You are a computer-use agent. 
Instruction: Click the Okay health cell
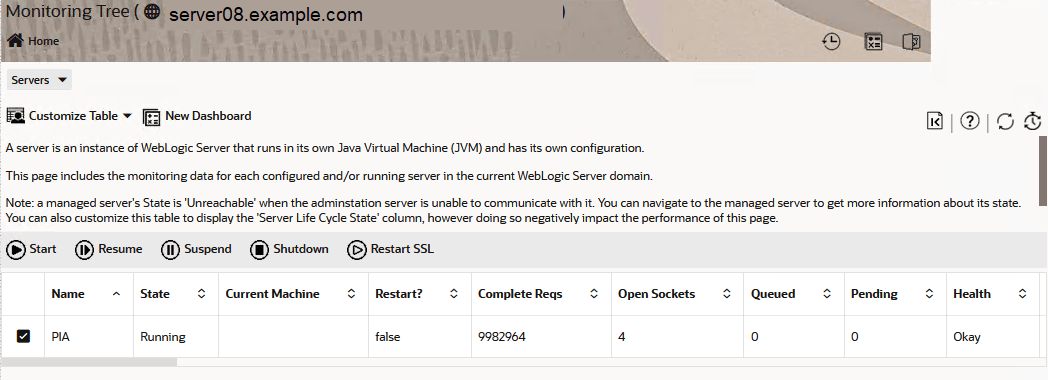click(x=992, y=337)
